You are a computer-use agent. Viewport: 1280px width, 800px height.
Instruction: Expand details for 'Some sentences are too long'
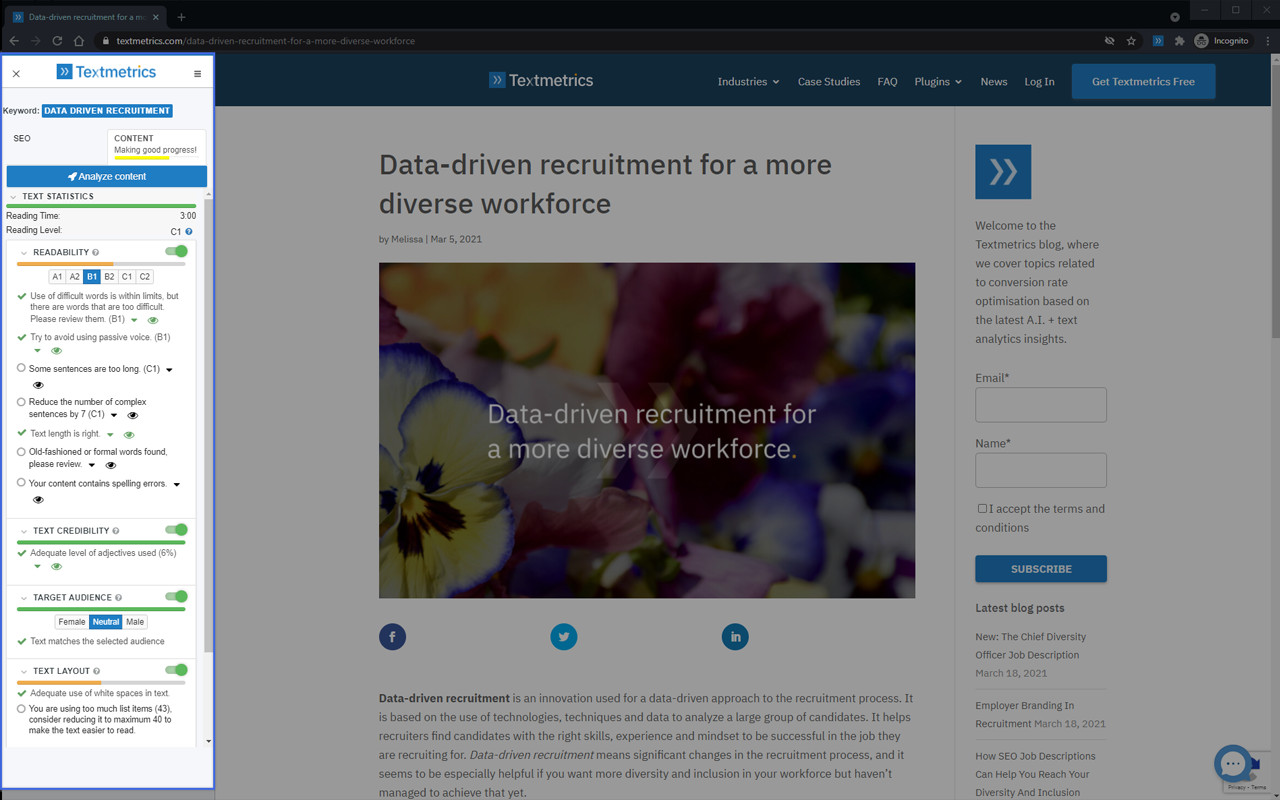tap(169, 370)
